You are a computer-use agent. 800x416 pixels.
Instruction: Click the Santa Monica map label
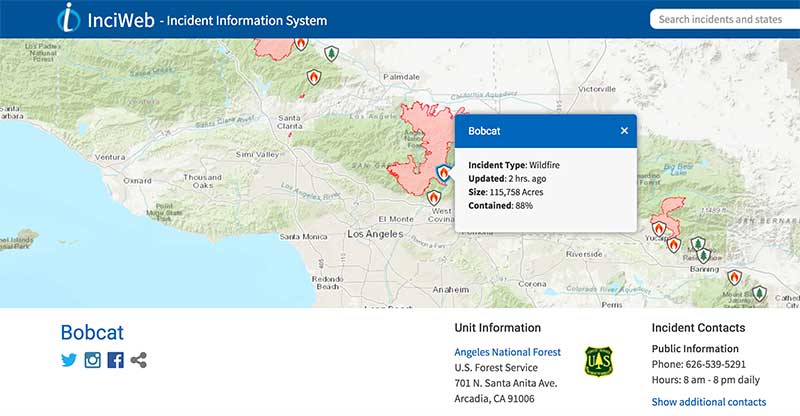click(303, 237)
